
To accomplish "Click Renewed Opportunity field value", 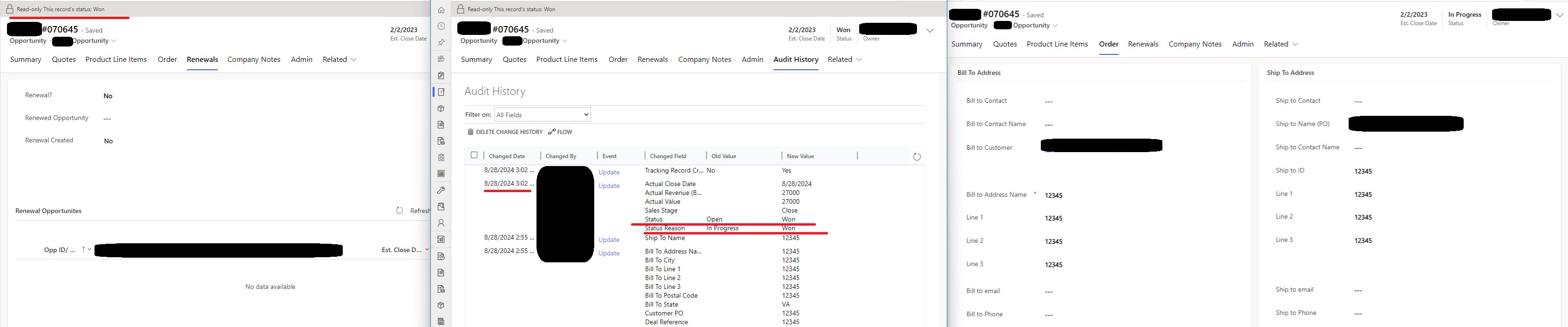I will tap(107, 119).
